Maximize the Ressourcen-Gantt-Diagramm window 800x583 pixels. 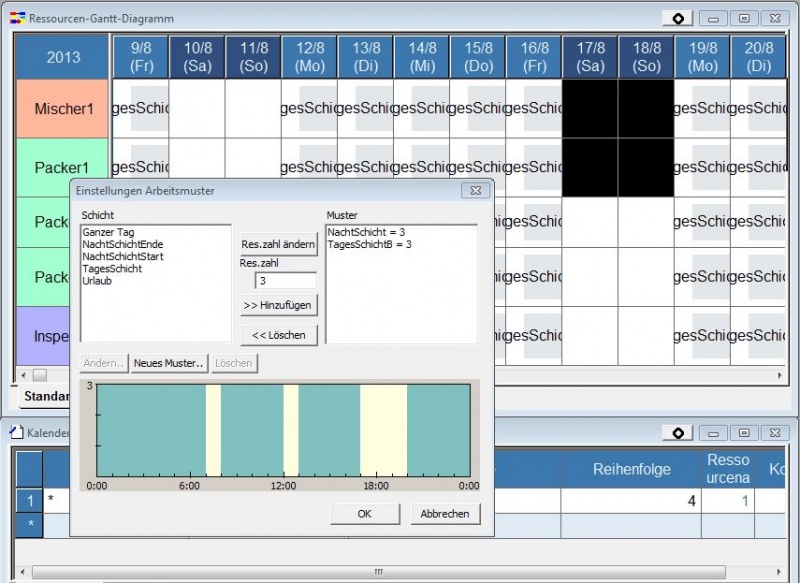[x=744, y=18]
